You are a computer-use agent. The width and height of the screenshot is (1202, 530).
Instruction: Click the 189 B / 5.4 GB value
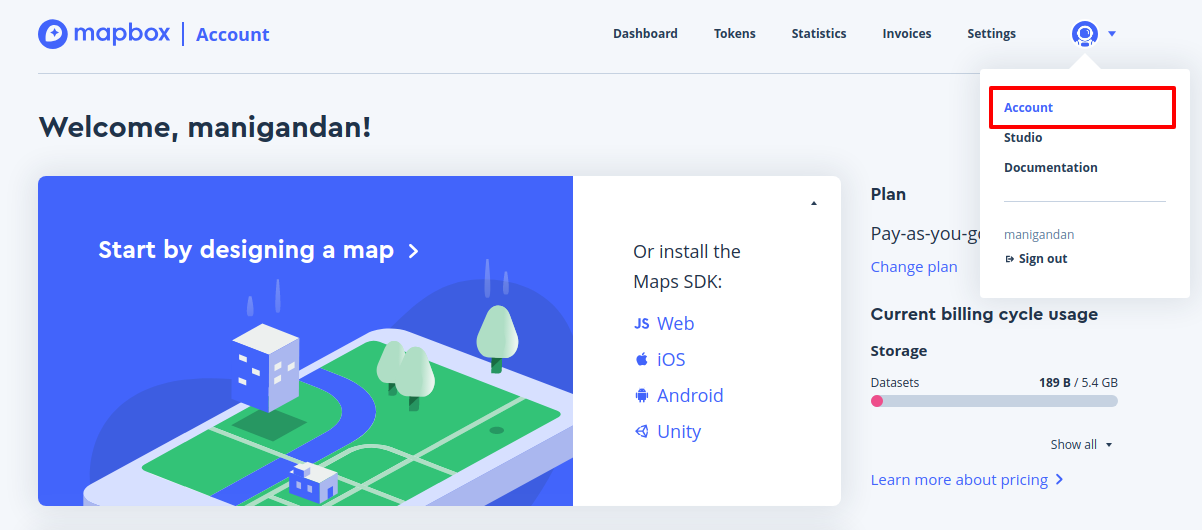tap(1078, 383)
